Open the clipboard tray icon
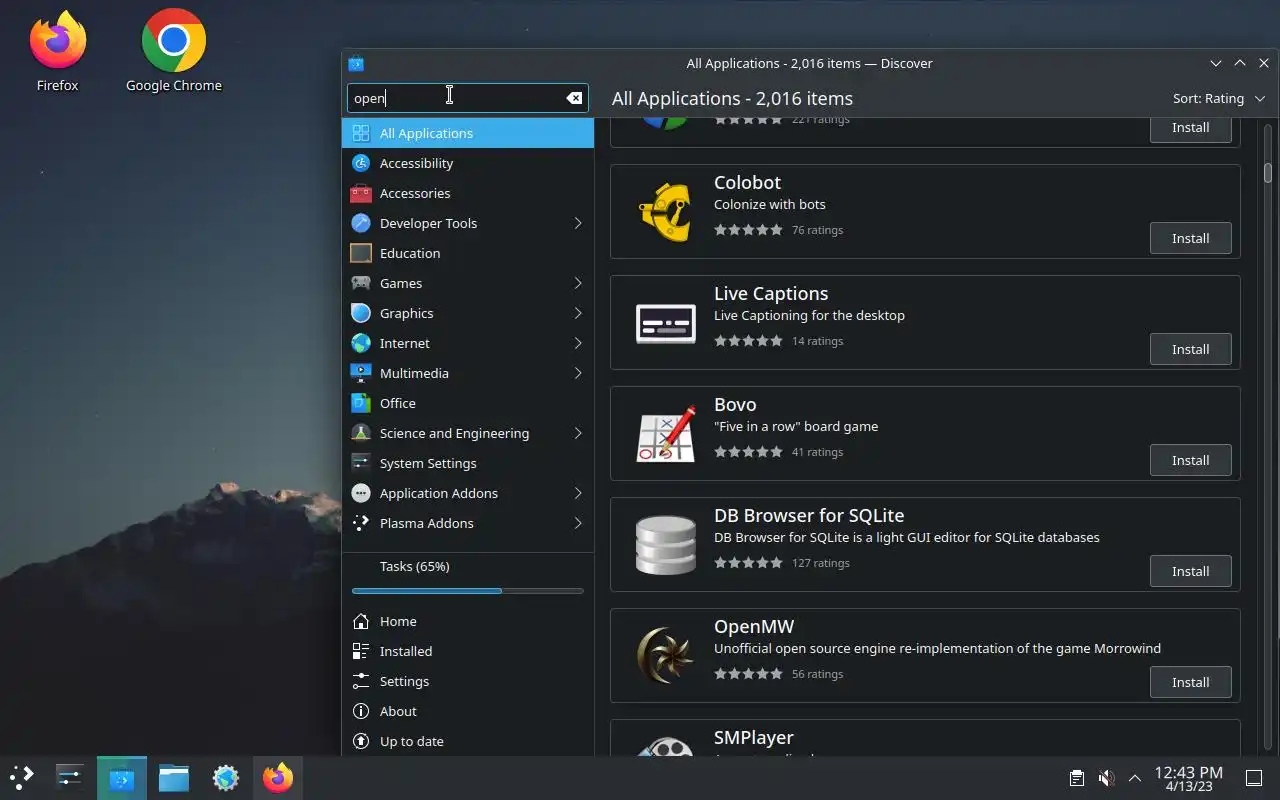1280x800 pixels. point(1076,778)
